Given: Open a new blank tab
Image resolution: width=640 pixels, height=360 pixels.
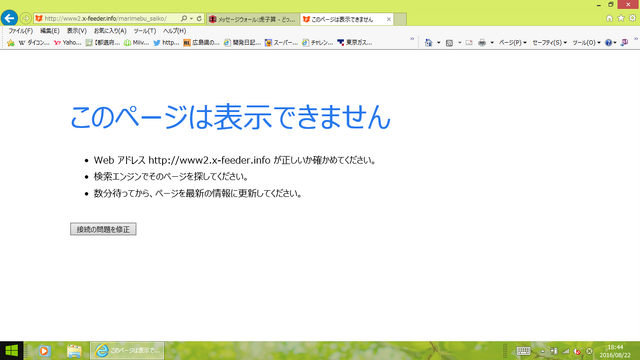Looking at the screenshot, I should click(x=400, y=19).
